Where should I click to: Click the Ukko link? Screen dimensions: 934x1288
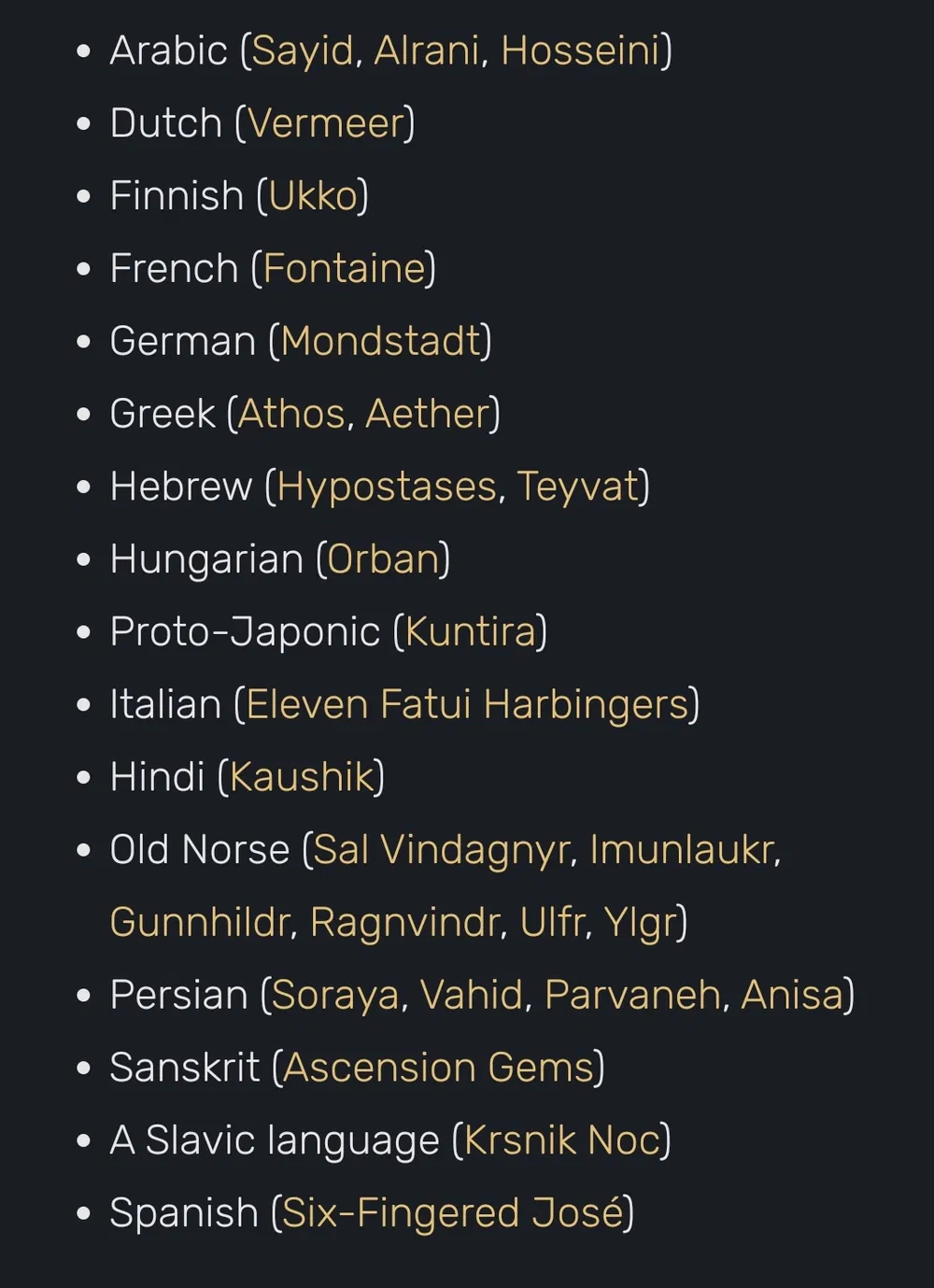coord(313,197)
